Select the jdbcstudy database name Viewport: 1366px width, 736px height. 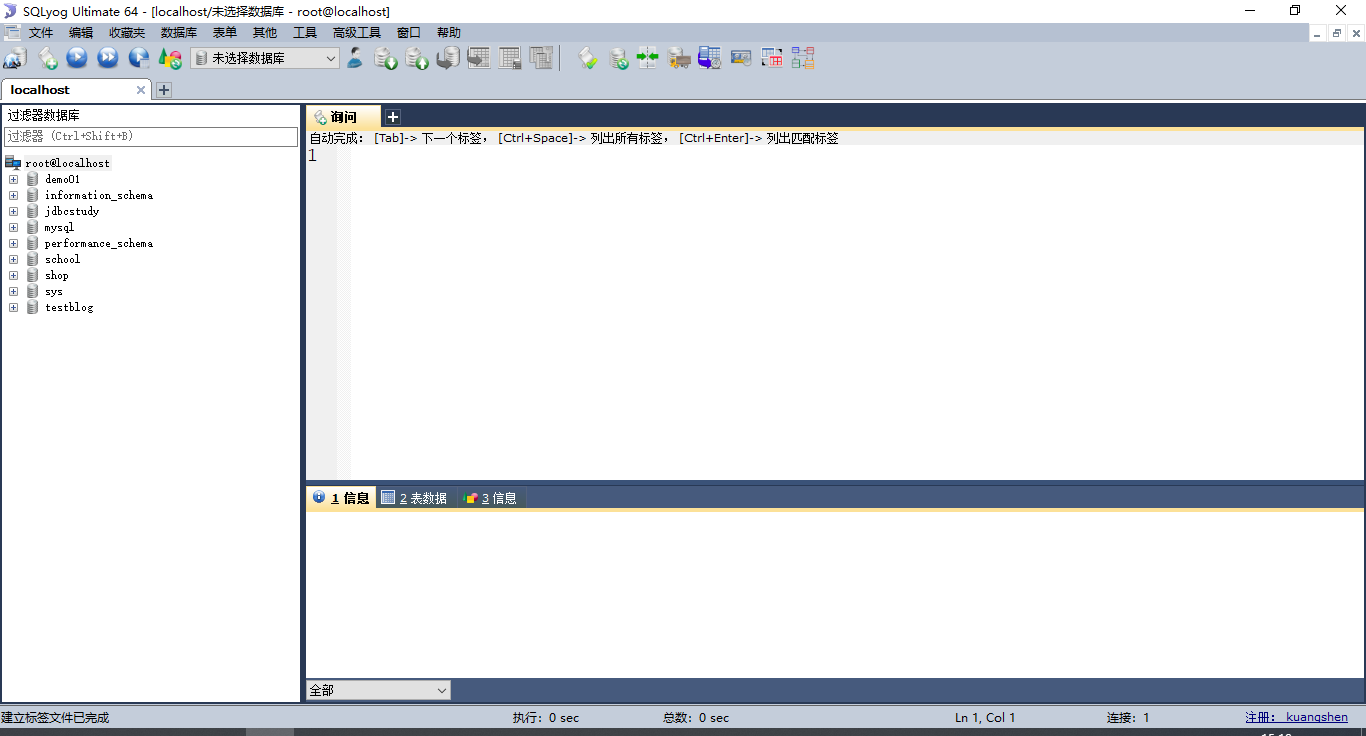[72, 211]
